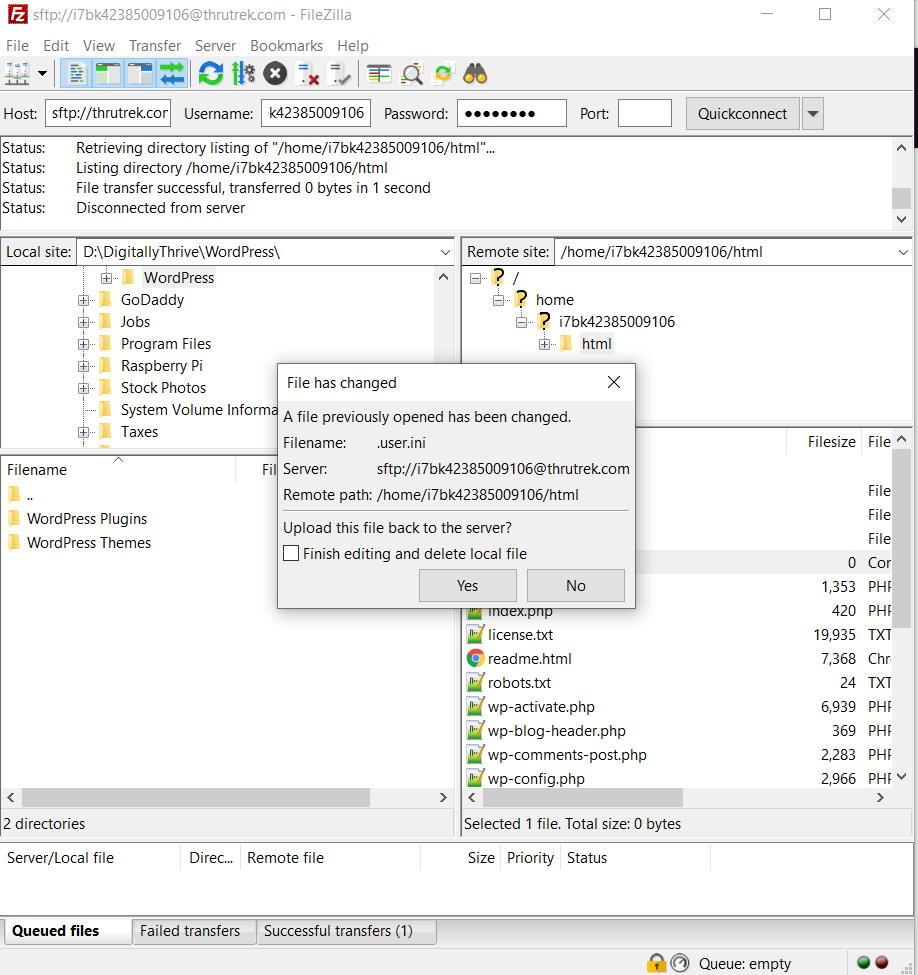
Task: Click the html folder icon in remote tree
Action: pos(566,344)
